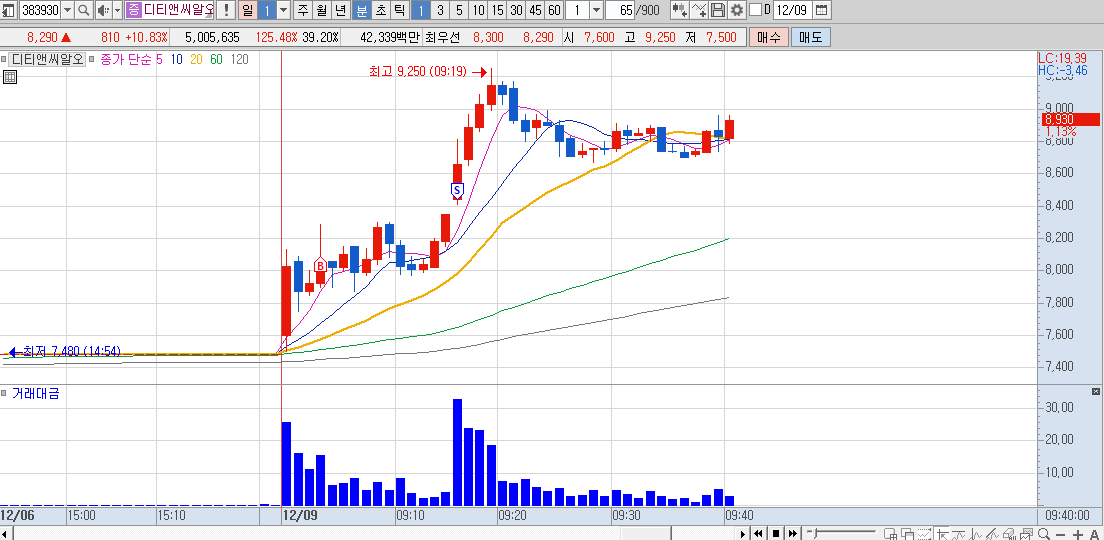The width and height of the screenshot is (1104, 540).
Task: Select the 분 minute period toggle
Action: click(x=361, y=10)
